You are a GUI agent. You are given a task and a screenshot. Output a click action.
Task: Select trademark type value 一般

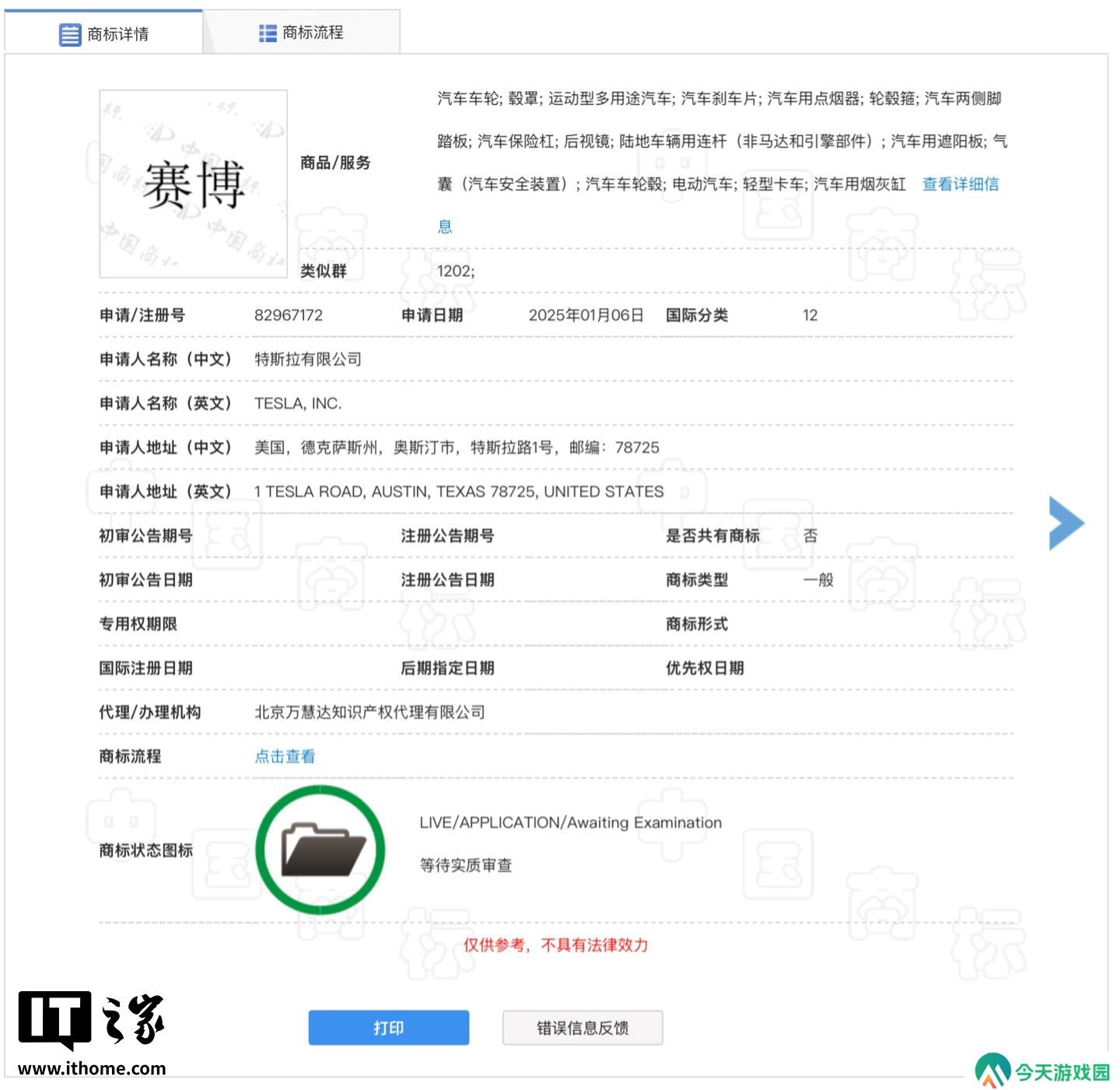point(818,580)
